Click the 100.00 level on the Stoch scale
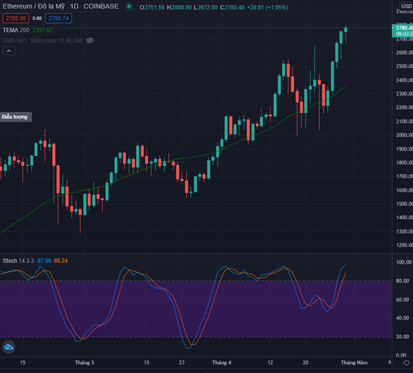The image size is (413, 373). [404, 262]
